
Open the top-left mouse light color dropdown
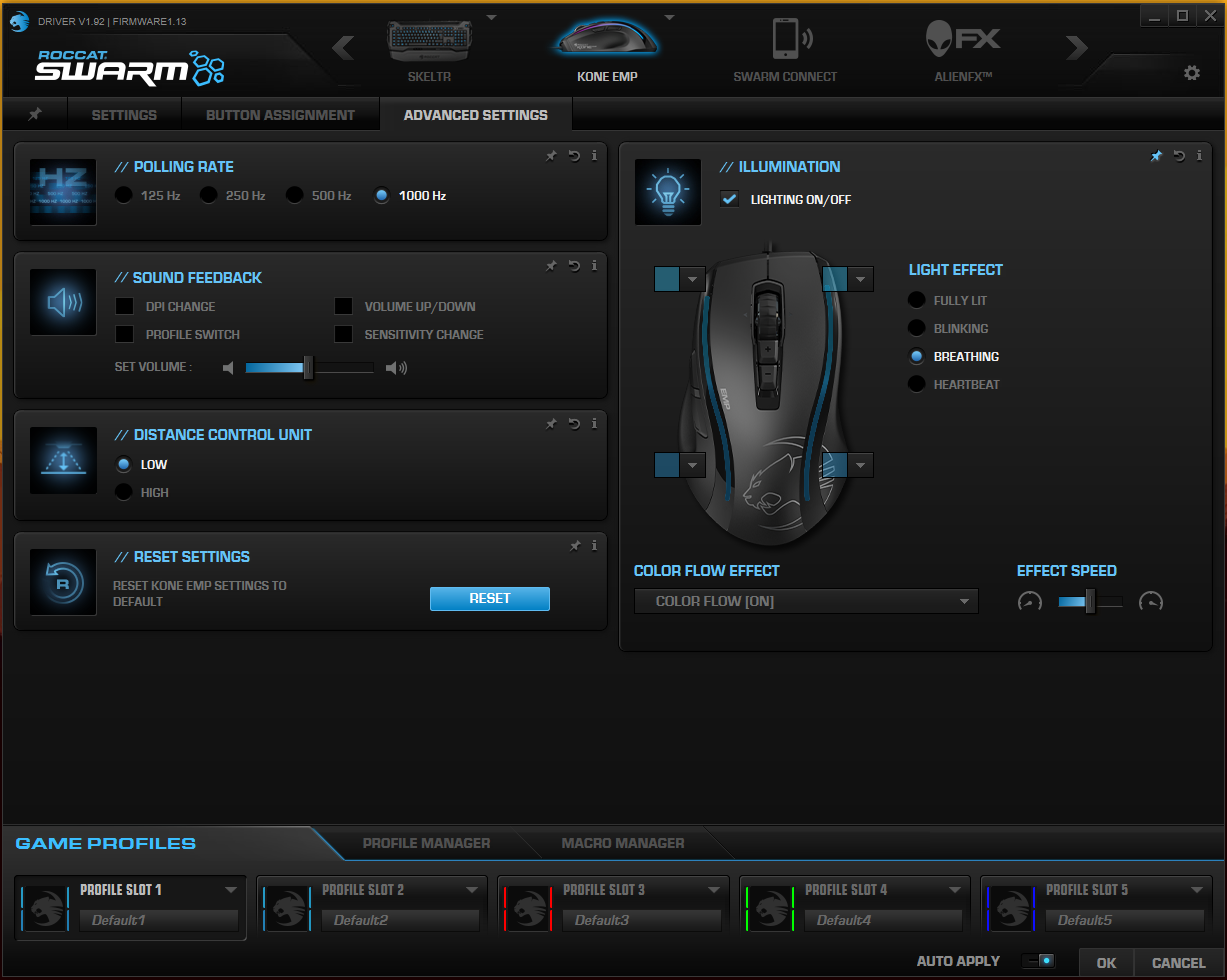click(x=693, y=279)
